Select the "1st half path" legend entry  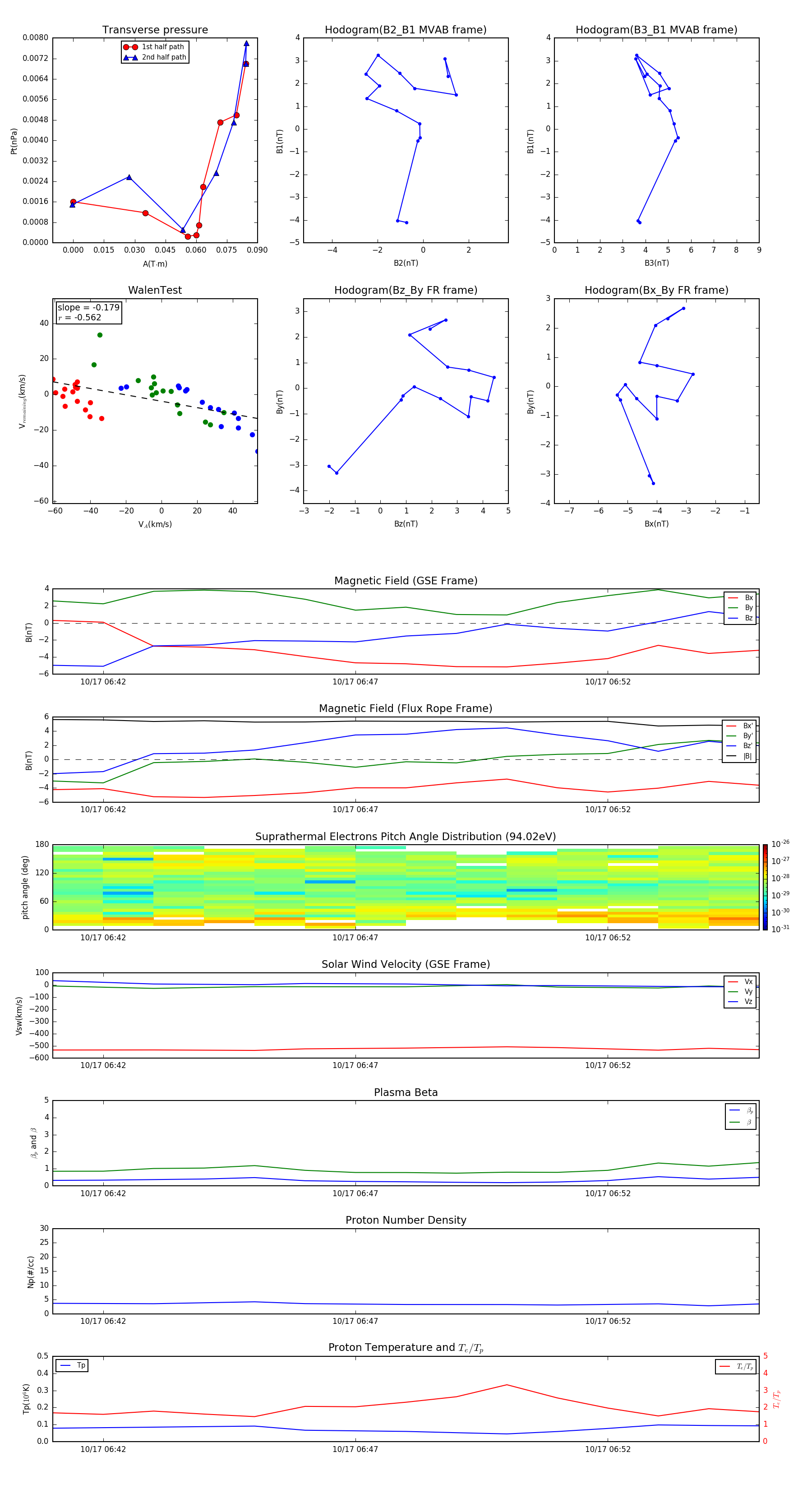(154, 47)
